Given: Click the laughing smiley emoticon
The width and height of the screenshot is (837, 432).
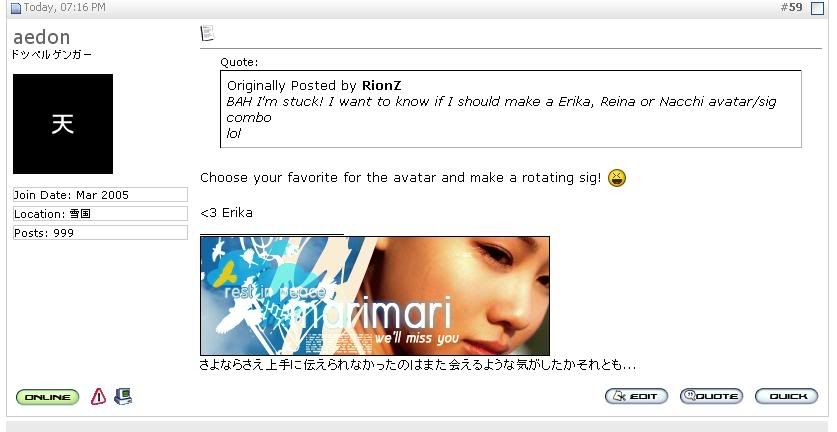Looking at the screenshot, I should pos(617,178).
